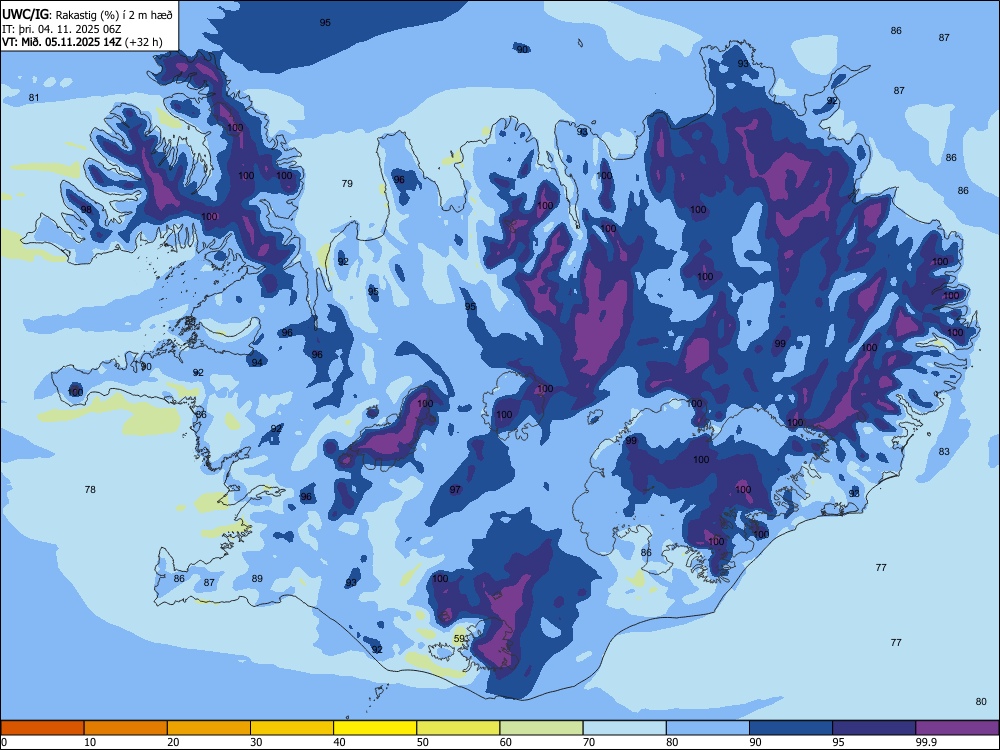The image size is (1000, 750).
Task: Click the humidity value '94' on the map
Action: coord(257,362)
